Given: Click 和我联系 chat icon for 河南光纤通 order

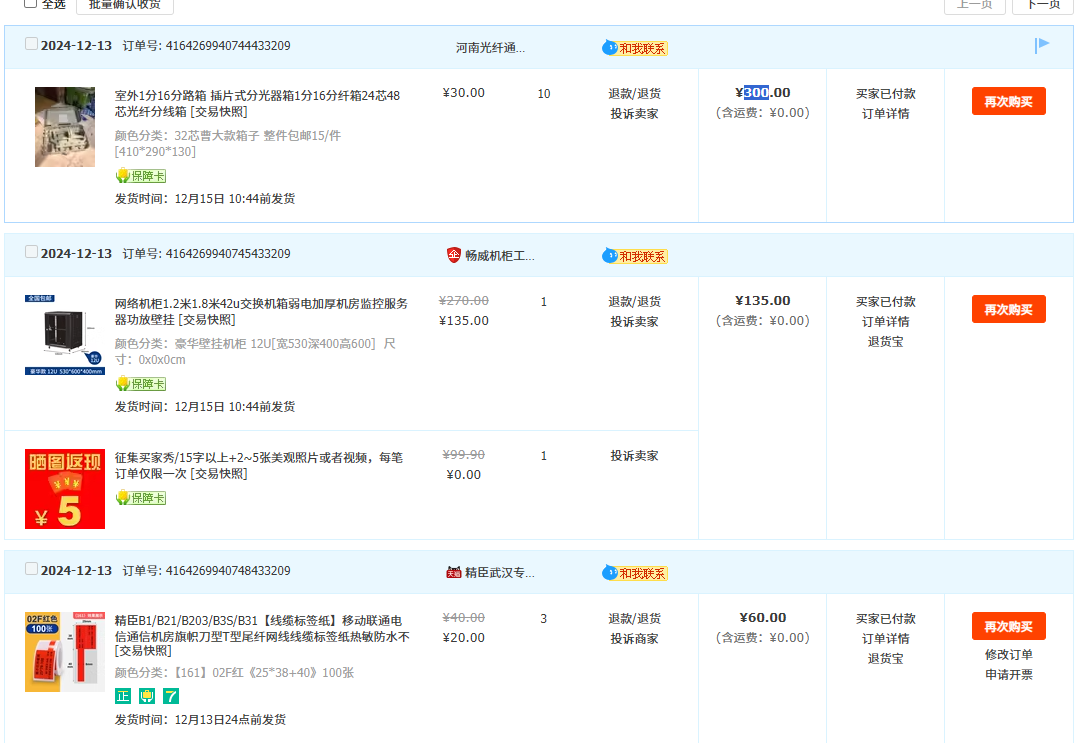Looking at the screenshot, I should (x=635, y=48).
